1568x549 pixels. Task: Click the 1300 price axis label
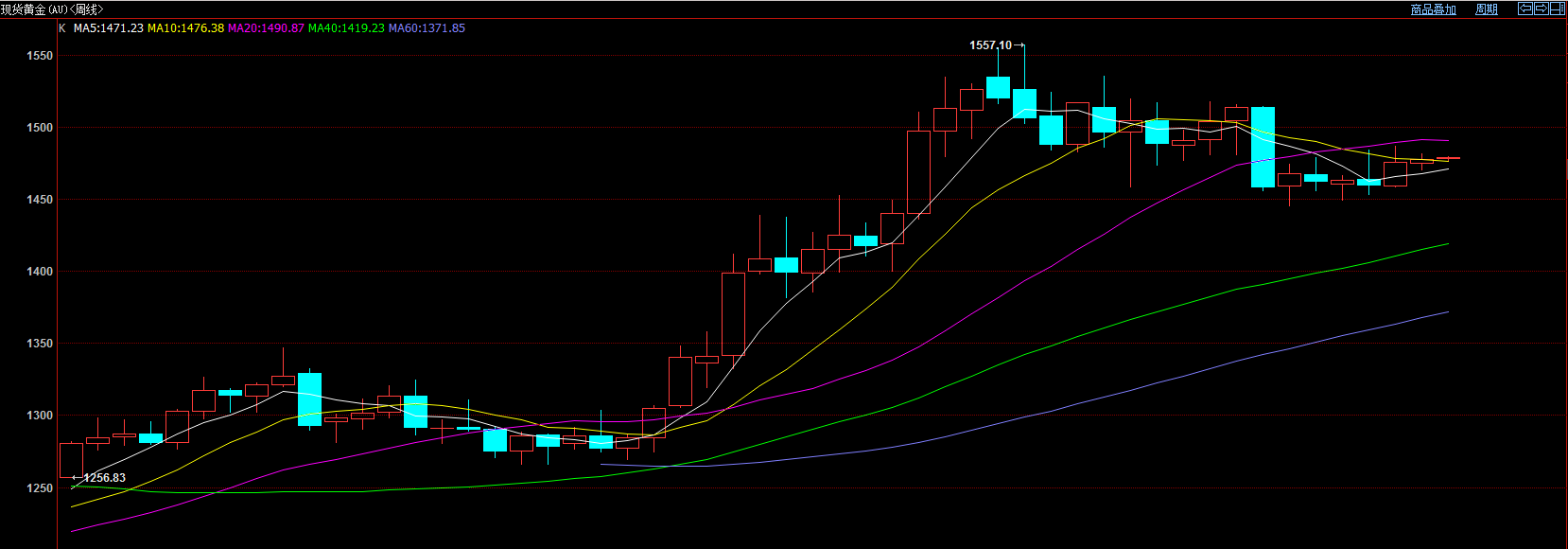coord(40,416)
